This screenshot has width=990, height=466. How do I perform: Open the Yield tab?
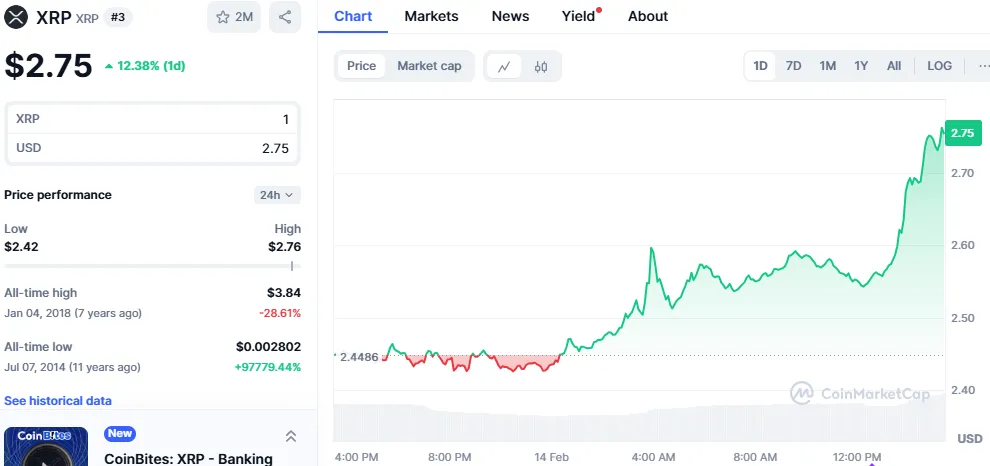tap(579, 16)
